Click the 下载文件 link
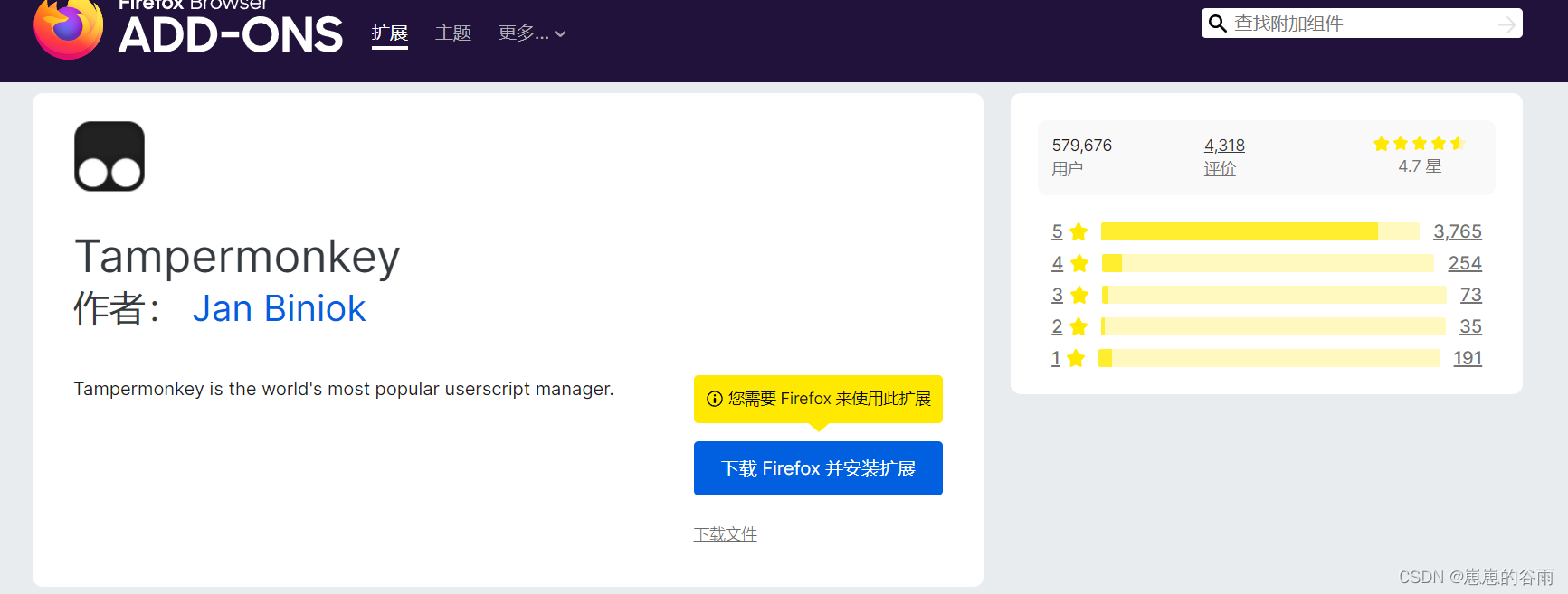 click(726, 534)
